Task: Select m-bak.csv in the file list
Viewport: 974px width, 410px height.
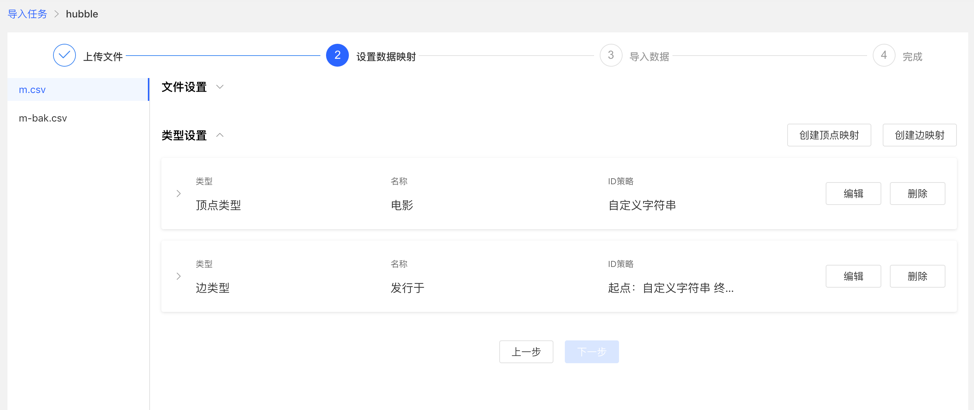Action: pyautogui.click(x=43, y=118)
